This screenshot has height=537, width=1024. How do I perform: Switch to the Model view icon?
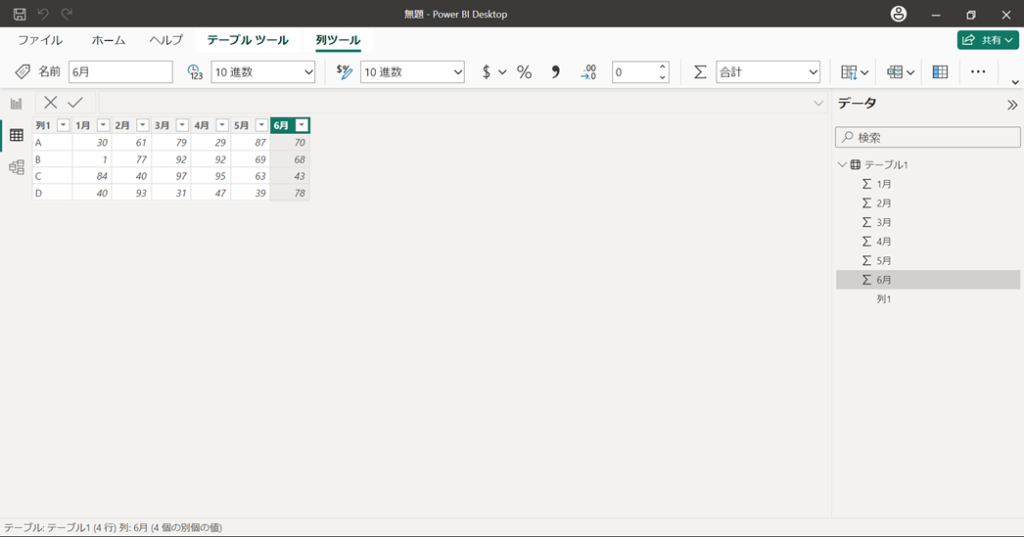[16, 167]
